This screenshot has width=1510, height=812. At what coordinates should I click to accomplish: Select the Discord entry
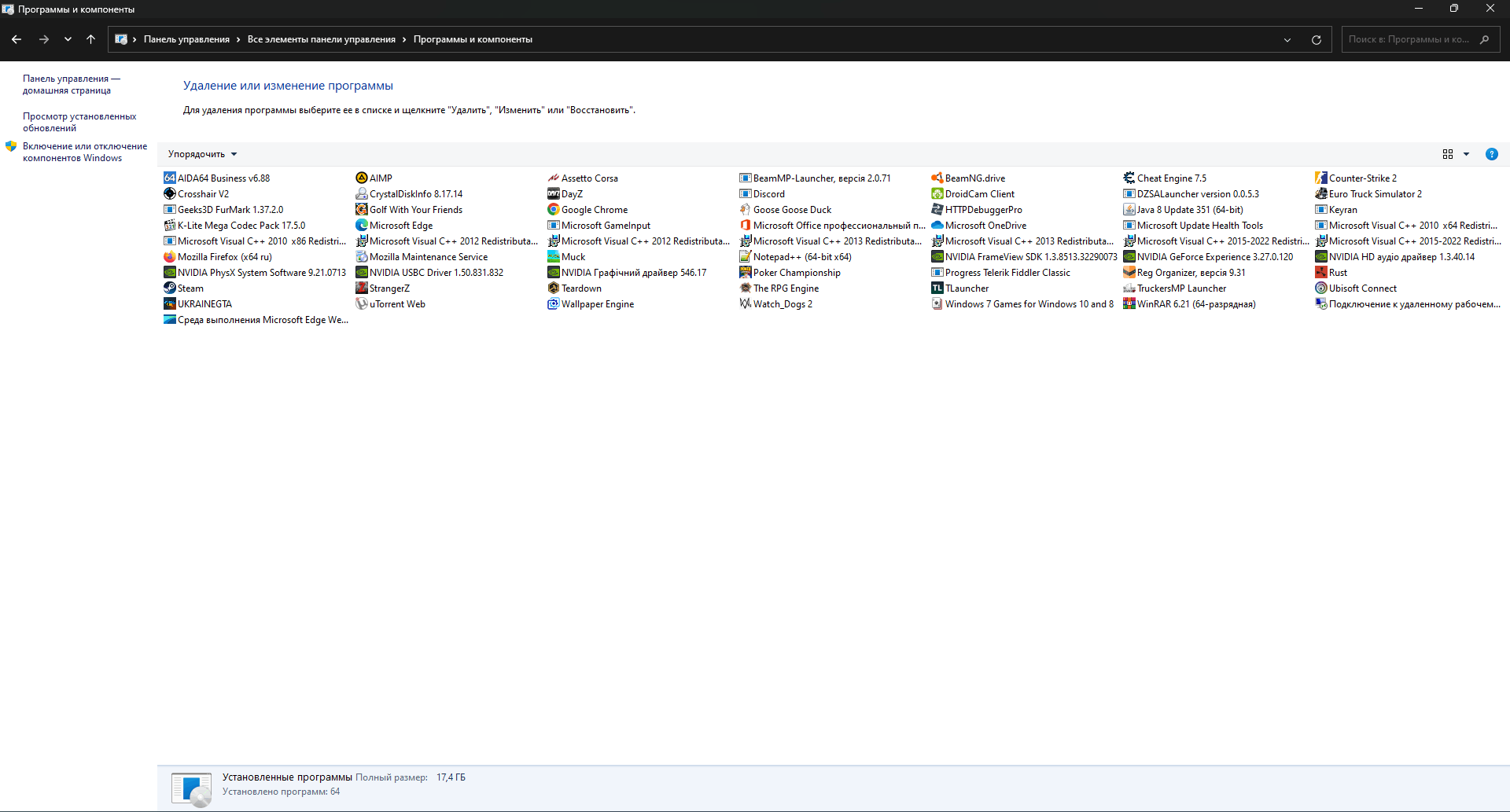click(762, 194)
